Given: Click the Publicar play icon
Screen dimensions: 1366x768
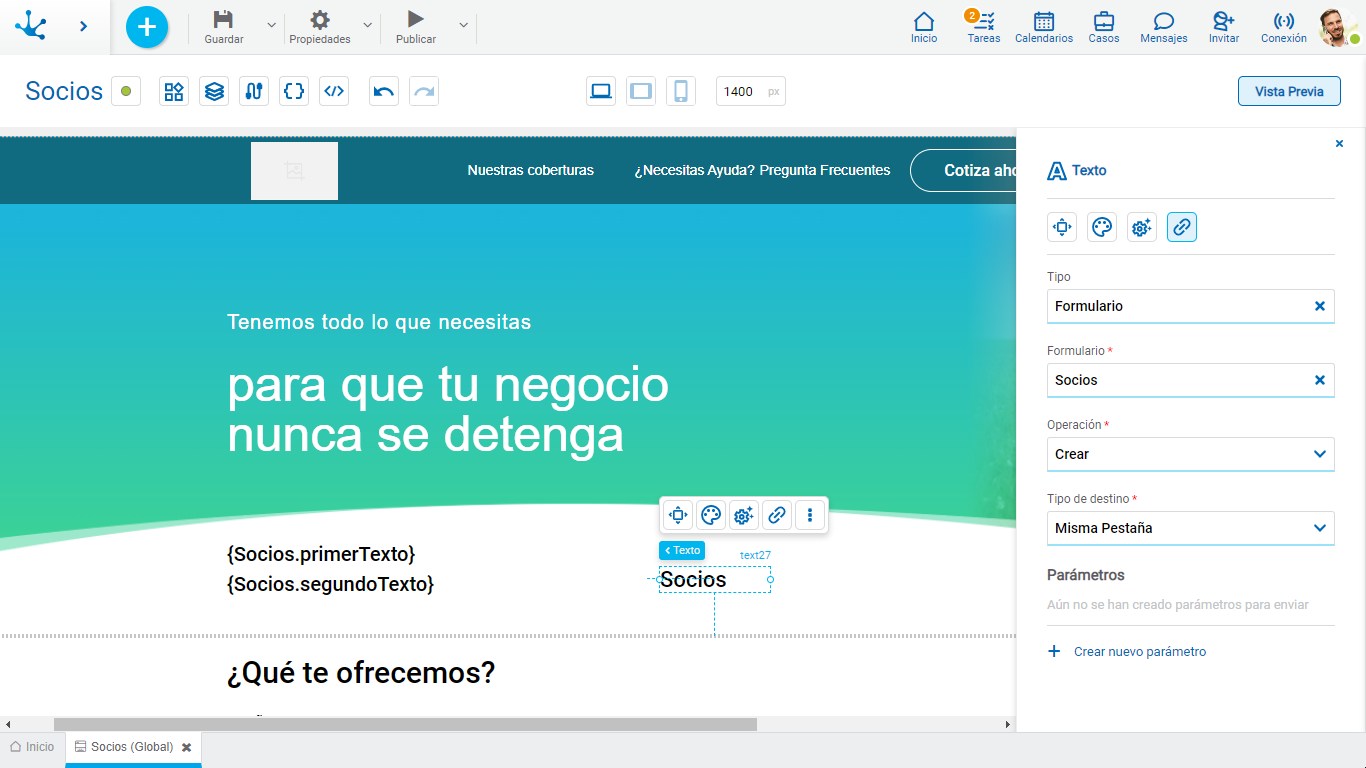Looking at the screenshot, I should point(416,19).
